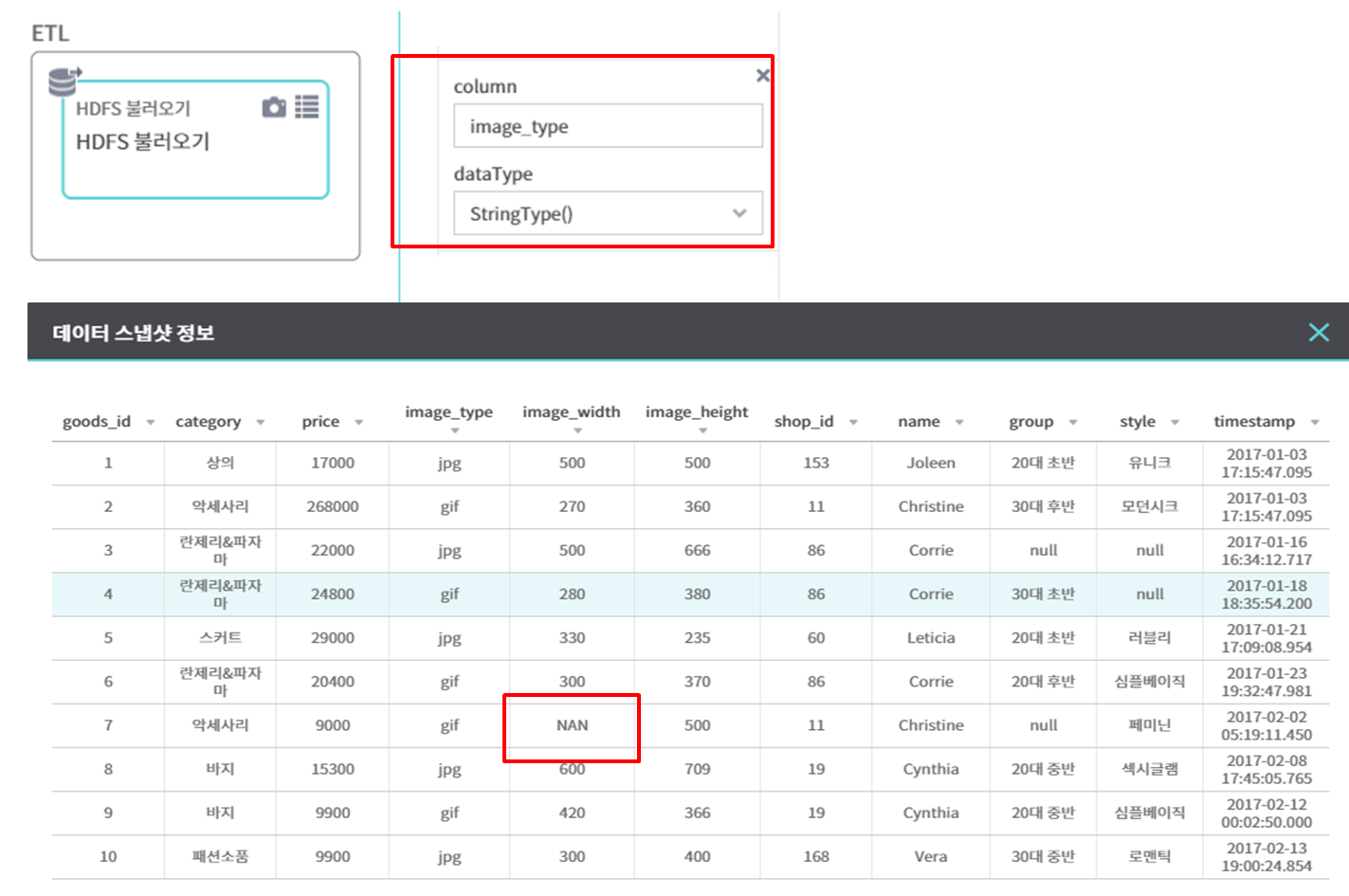
Task: Select the HDFS 불러오기 node box
Action: coord(195,139)
